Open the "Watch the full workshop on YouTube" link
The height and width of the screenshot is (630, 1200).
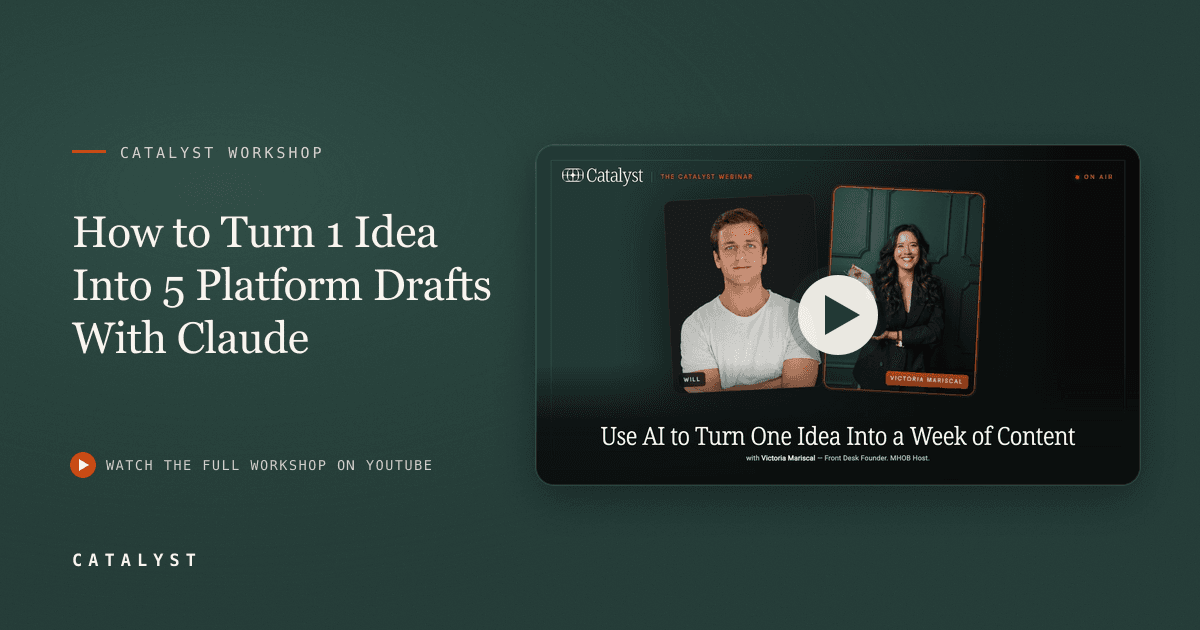(x=269, y=465)
